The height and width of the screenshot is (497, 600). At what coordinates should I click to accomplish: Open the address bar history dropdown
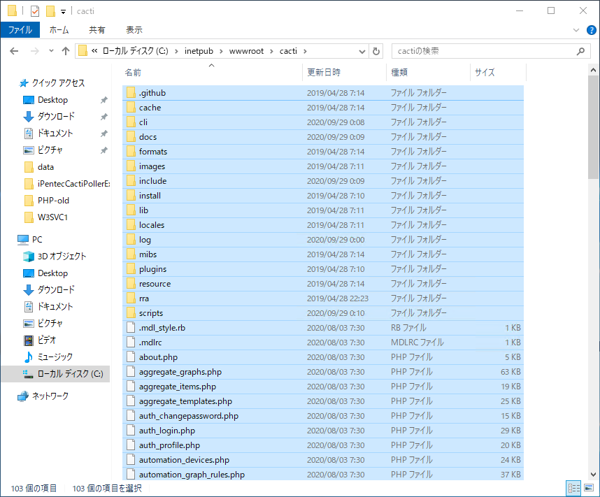click(x=362, y=51)
